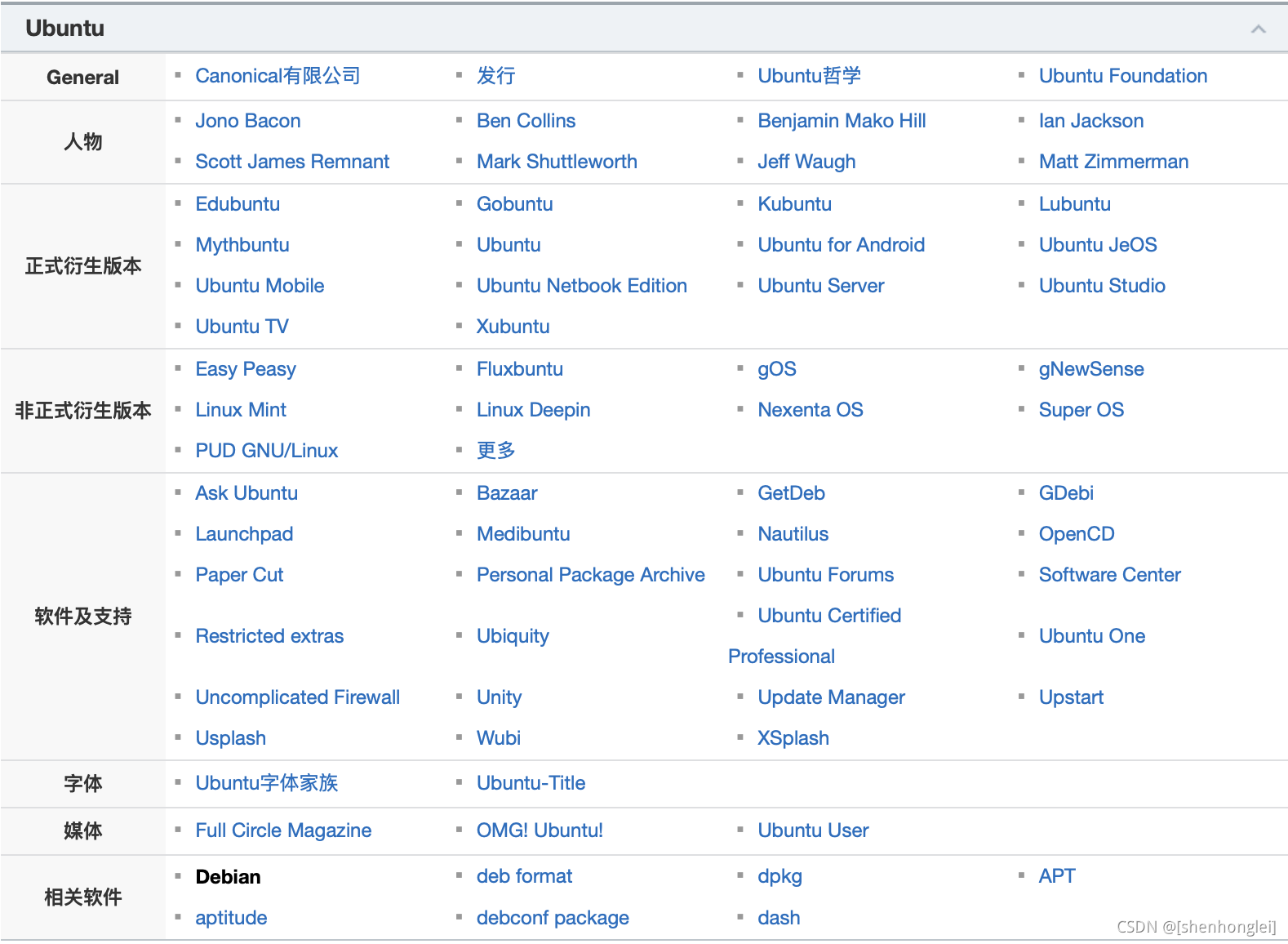The height and width of the screenshot is (944, 1288).
Task: Open the Linux Mint link
Action: point(241,410)
